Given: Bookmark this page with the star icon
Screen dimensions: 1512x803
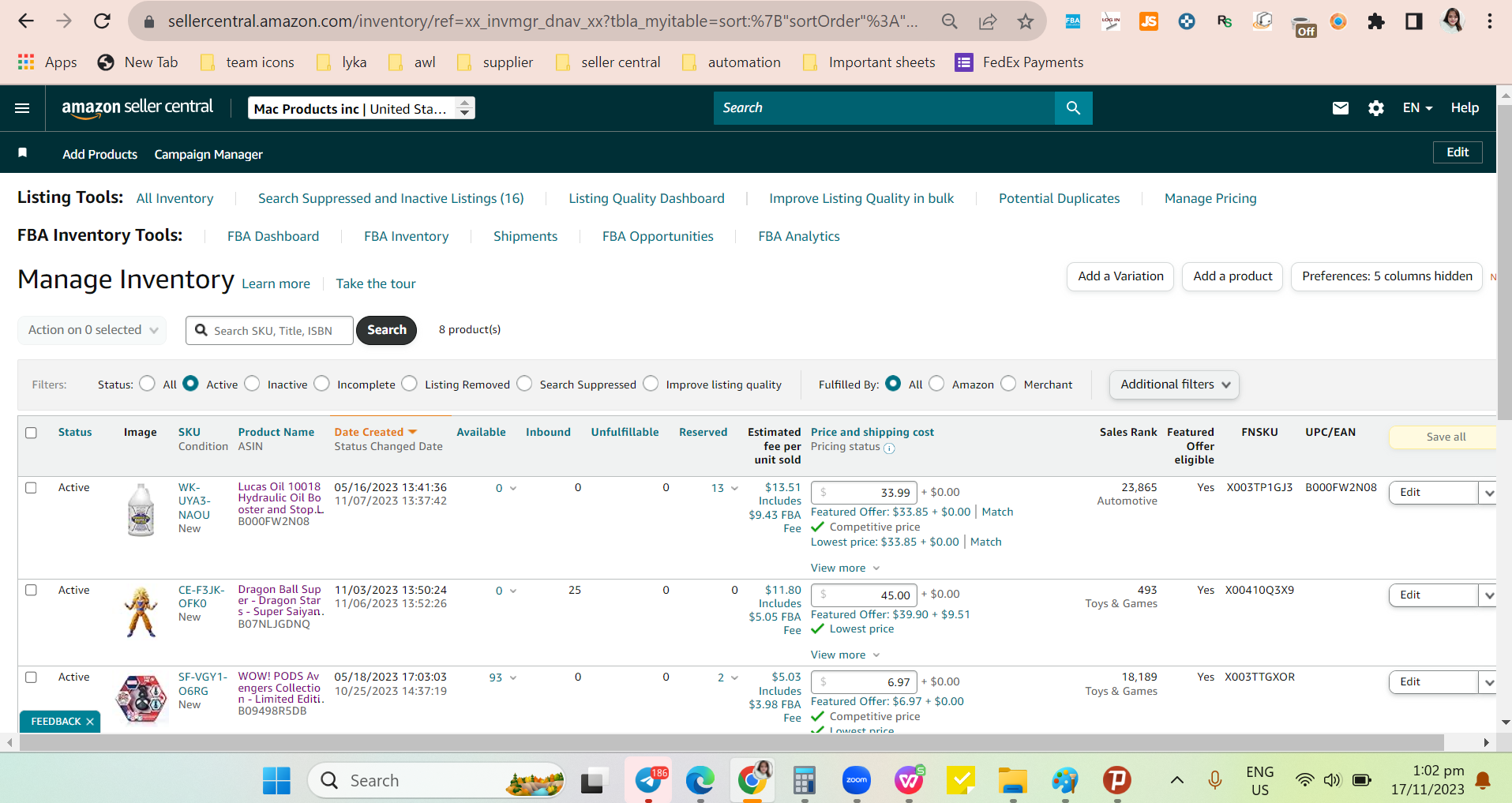Looking at the screenshot, I should (x=1025, y=21).
